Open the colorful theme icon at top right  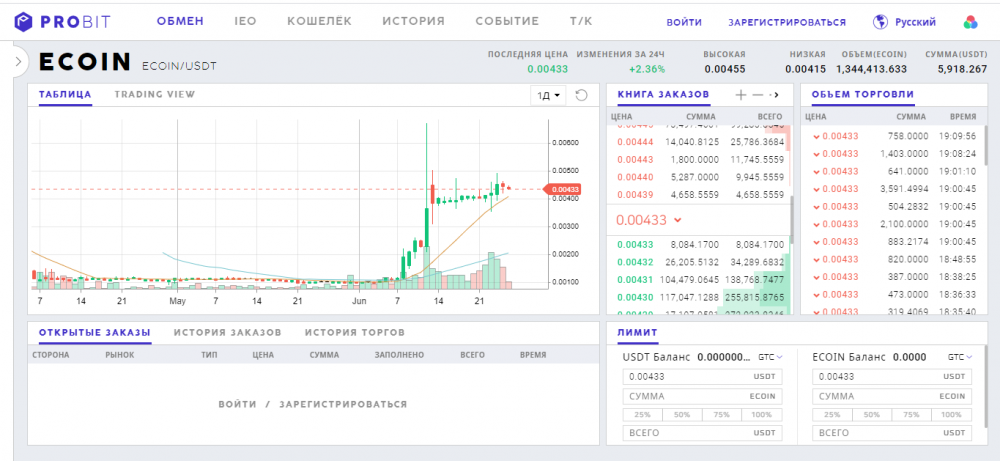pyautogui.click(x=970, y=21)
